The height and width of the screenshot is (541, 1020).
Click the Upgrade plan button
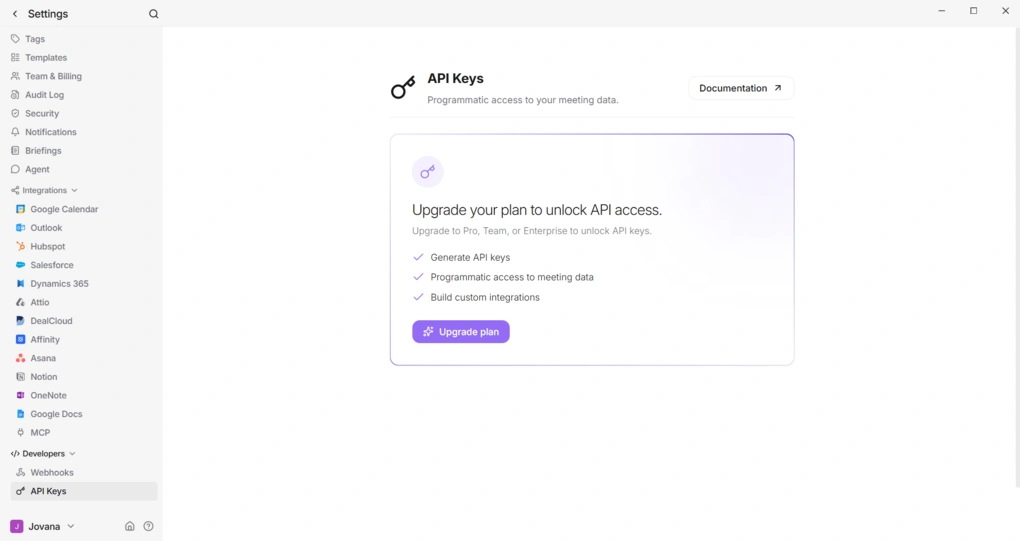tap(461, 332)
